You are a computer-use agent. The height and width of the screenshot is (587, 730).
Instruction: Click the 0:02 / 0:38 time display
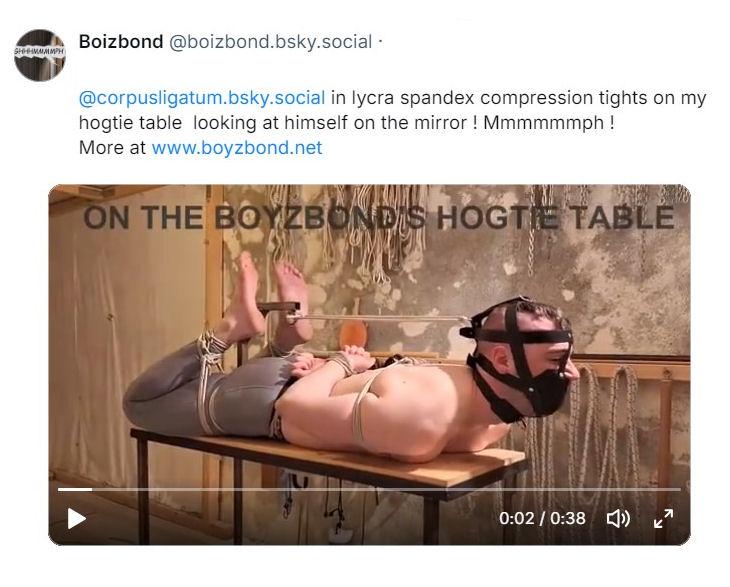tap(542, 518)
